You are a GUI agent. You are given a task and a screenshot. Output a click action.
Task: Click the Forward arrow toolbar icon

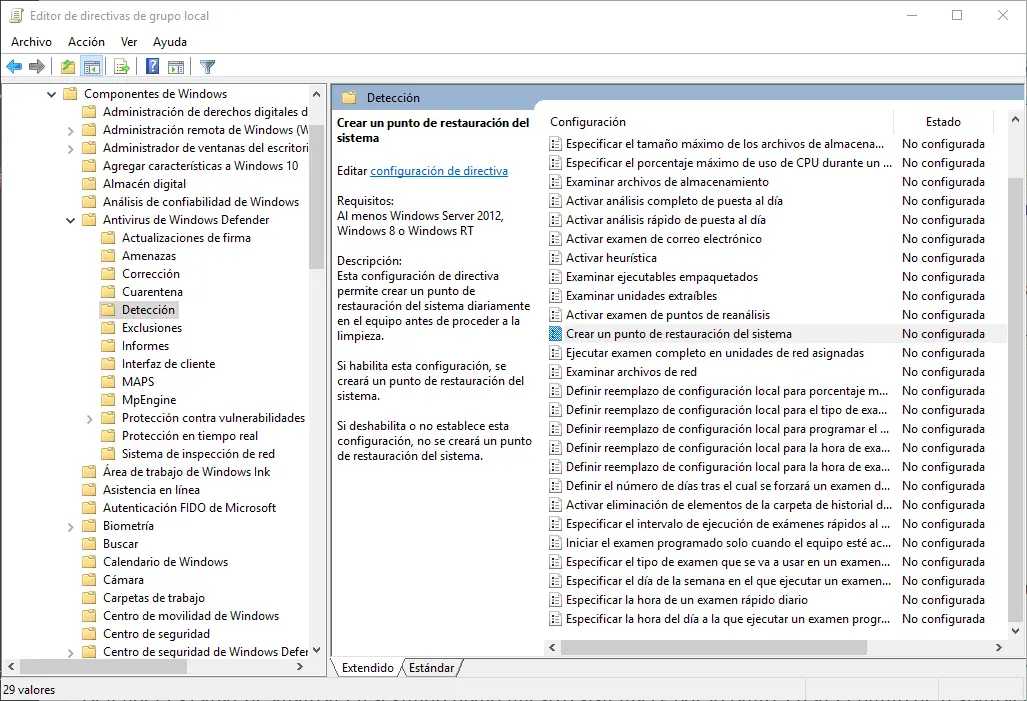[x=37, y=66]
